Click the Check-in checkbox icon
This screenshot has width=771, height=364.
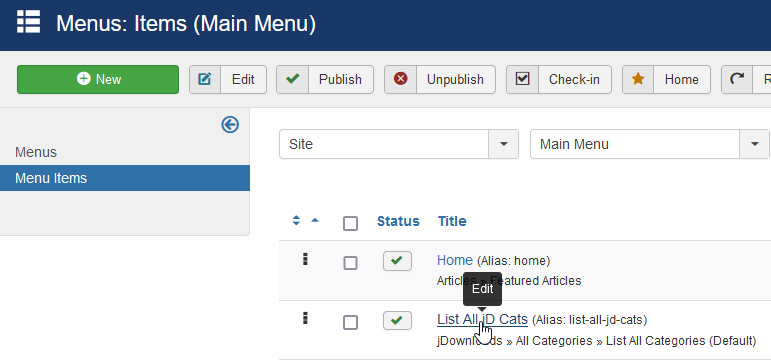coord(522,79)
